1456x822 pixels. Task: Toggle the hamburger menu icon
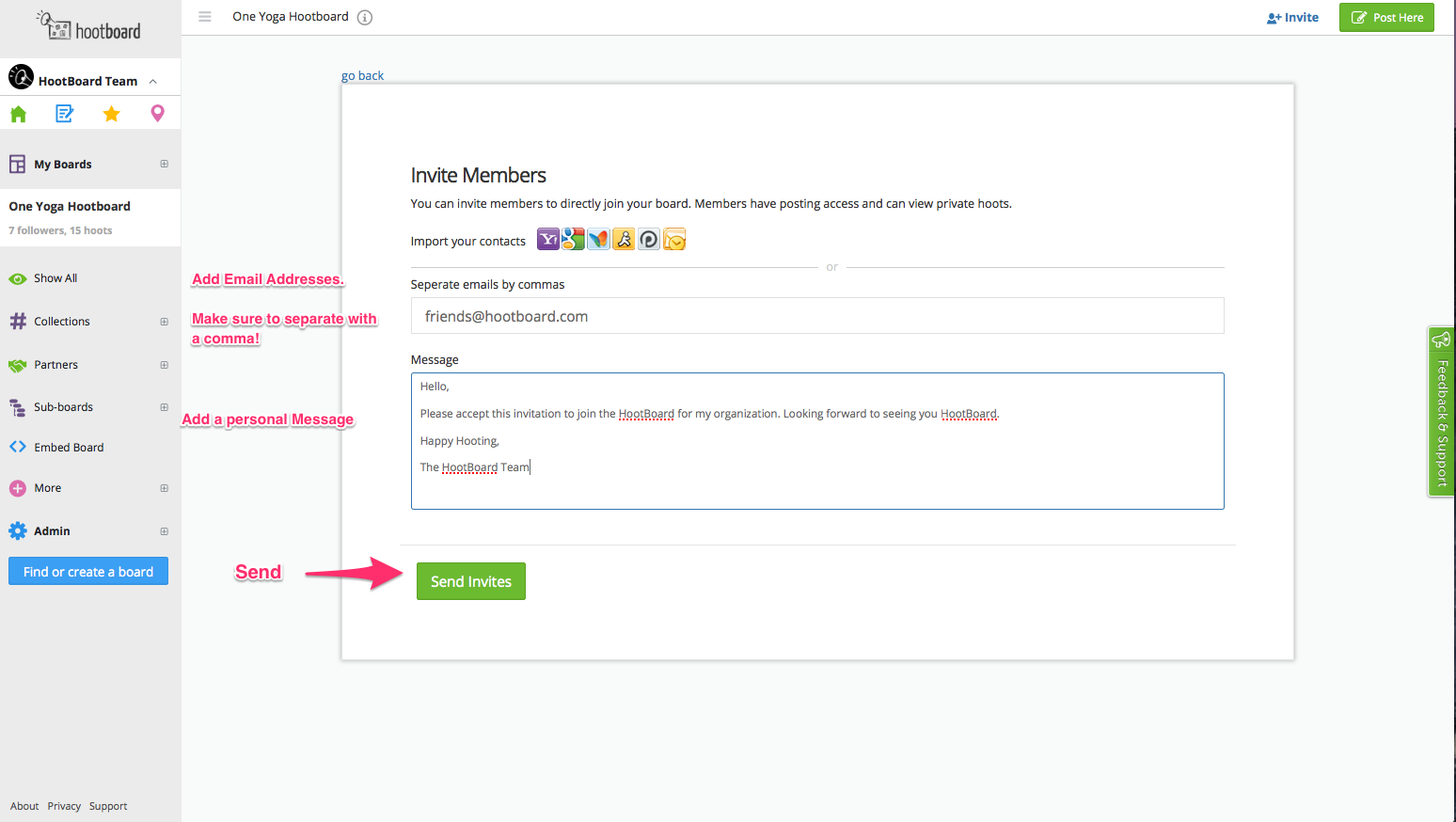click(205, 17)
